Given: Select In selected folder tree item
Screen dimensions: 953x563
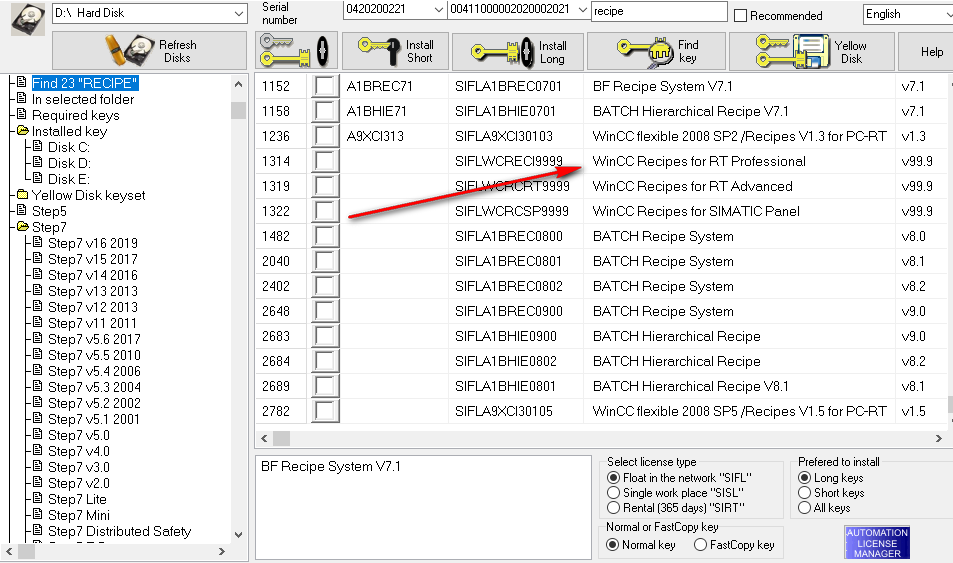Looking at the screenshot, I should coord(83,99).
